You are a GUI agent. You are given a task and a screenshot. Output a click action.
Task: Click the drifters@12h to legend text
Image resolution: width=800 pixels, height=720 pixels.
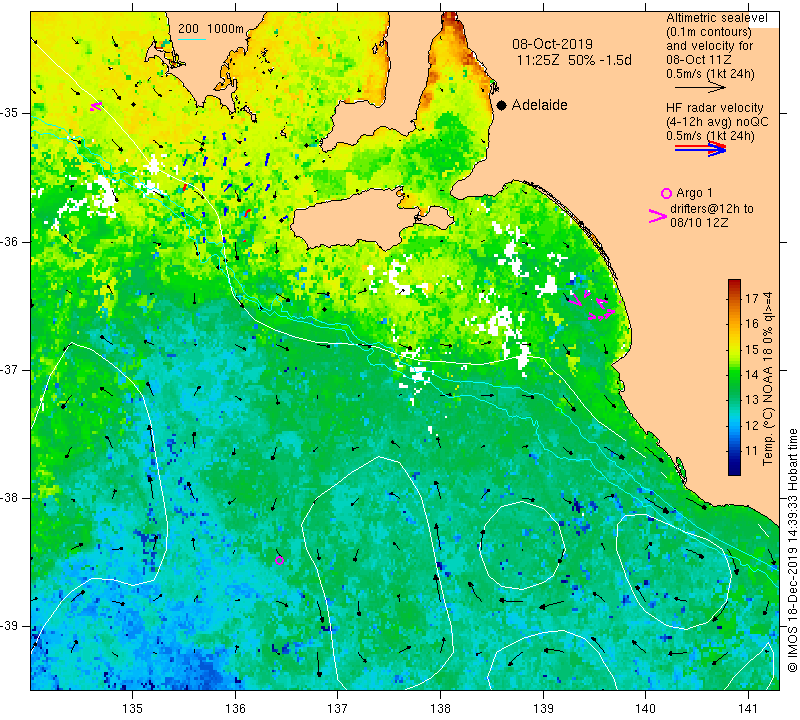click(712, 209)
